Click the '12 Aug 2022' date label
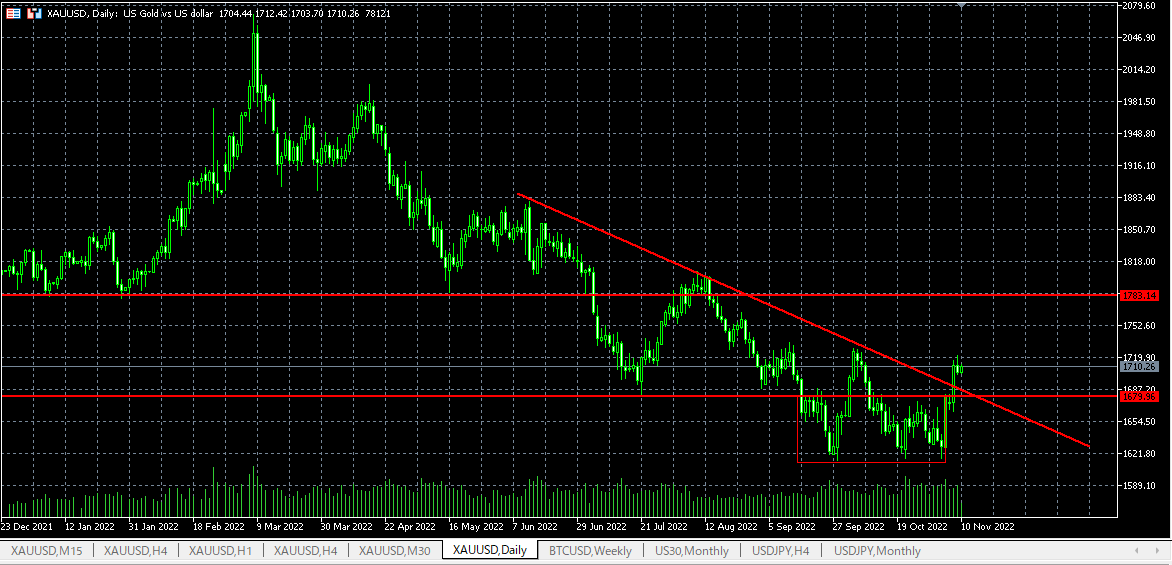The height and width of the screenshot is (565, 1172). 732,526
